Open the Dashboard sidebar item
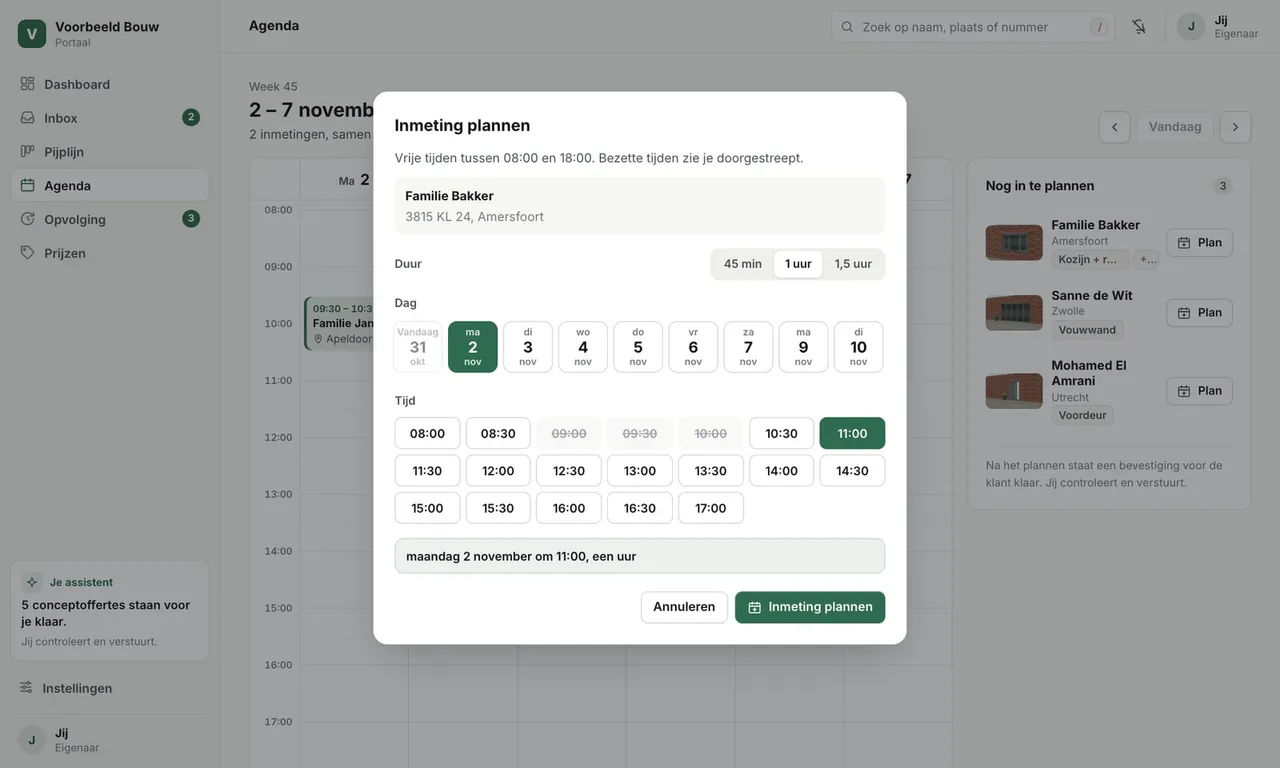 pos(110,84)
